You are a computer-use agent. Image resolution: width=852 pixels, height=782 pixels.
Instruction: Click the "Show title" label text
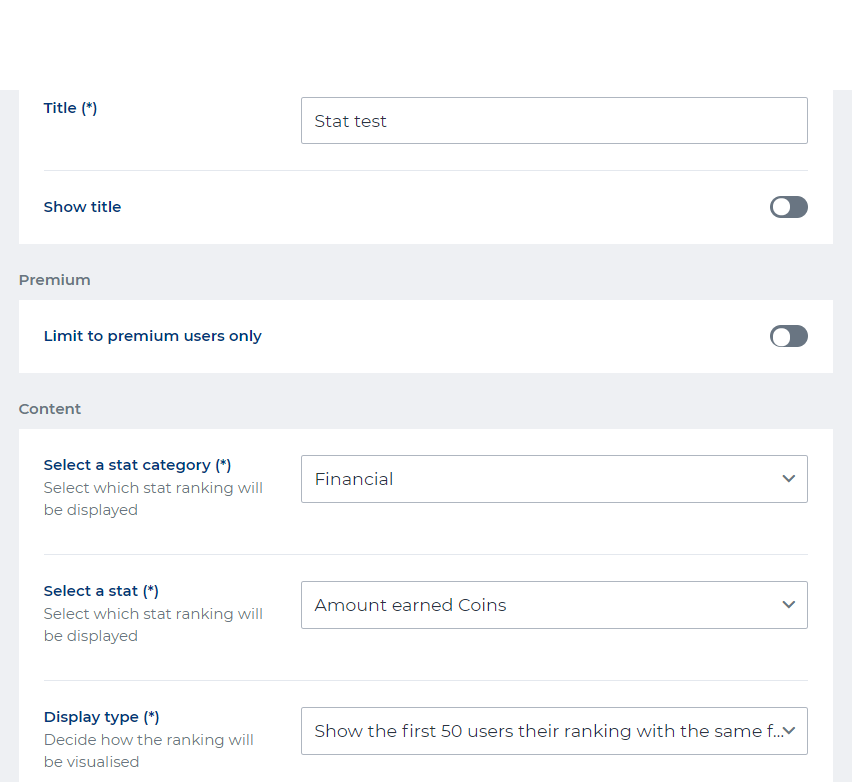82,207
